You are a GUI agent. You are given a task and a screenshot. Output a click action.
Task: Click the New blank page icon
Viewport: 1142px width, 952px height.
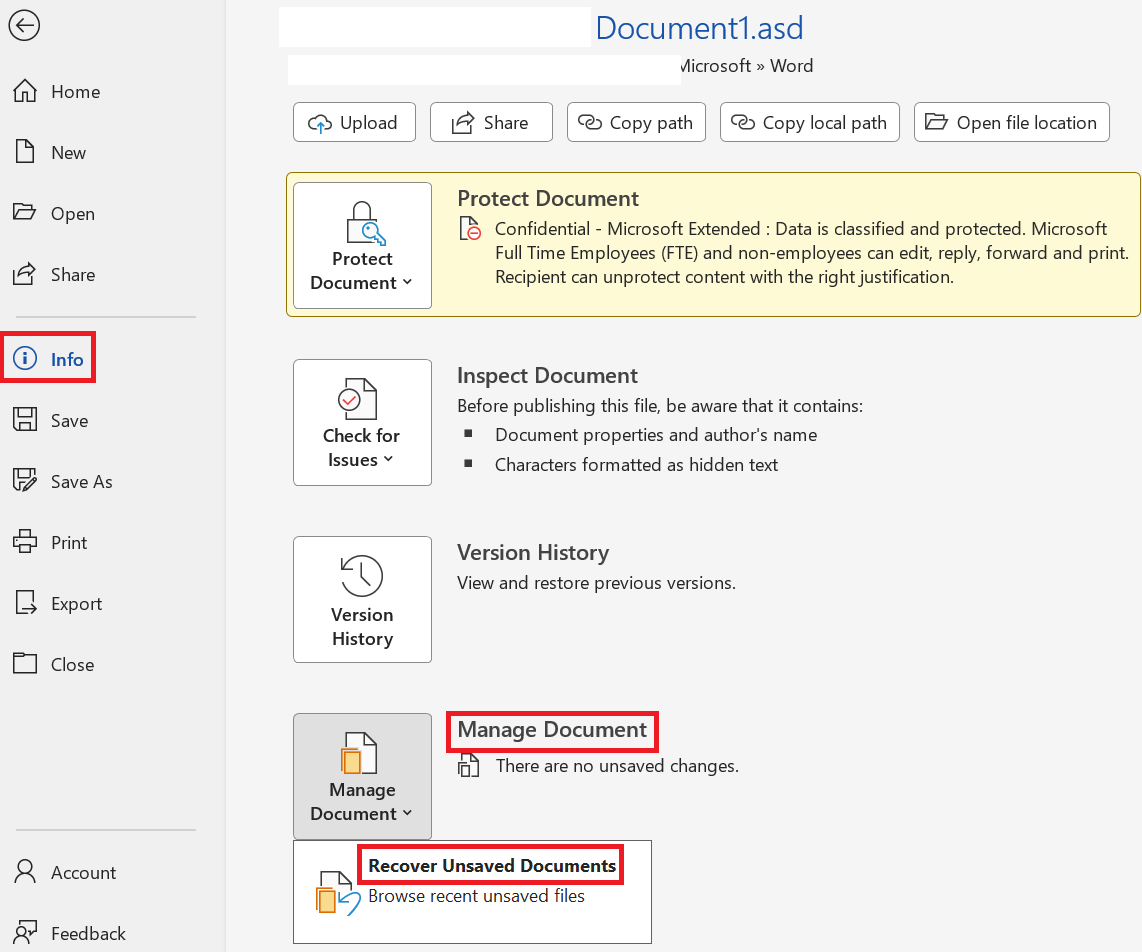[25, 152]
